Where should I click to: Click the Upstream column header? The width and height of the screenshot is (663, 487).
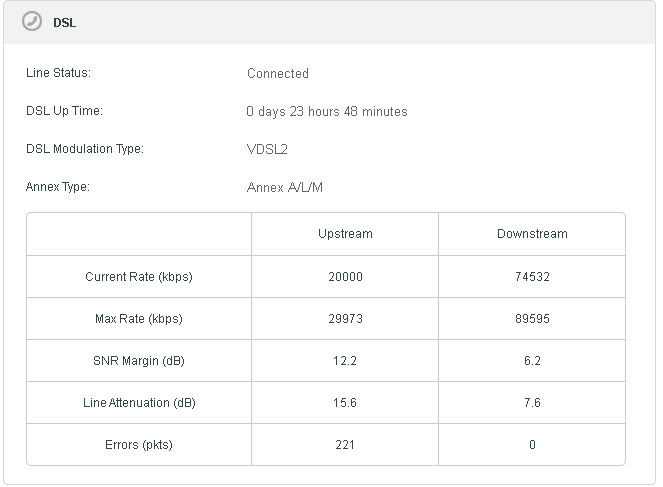[x=345, y=234]
